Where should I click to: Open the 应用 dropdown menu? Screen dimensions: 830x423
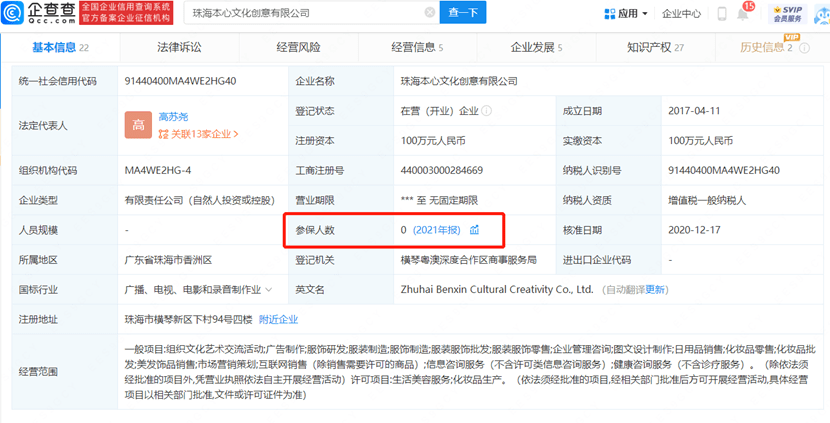click(626, 14)
